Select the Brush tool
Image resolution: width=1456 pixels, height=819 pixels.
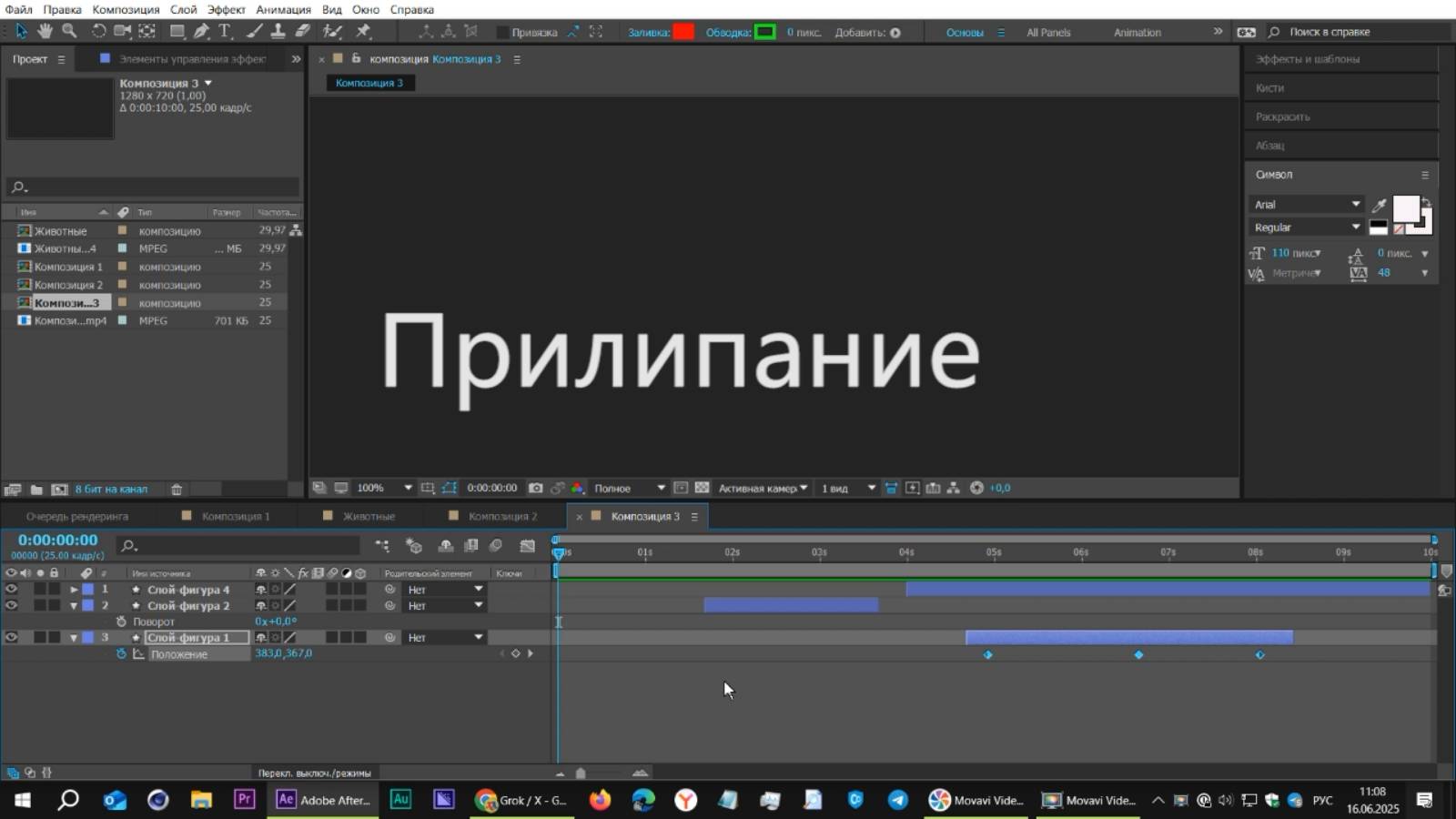tap(253, 31)
